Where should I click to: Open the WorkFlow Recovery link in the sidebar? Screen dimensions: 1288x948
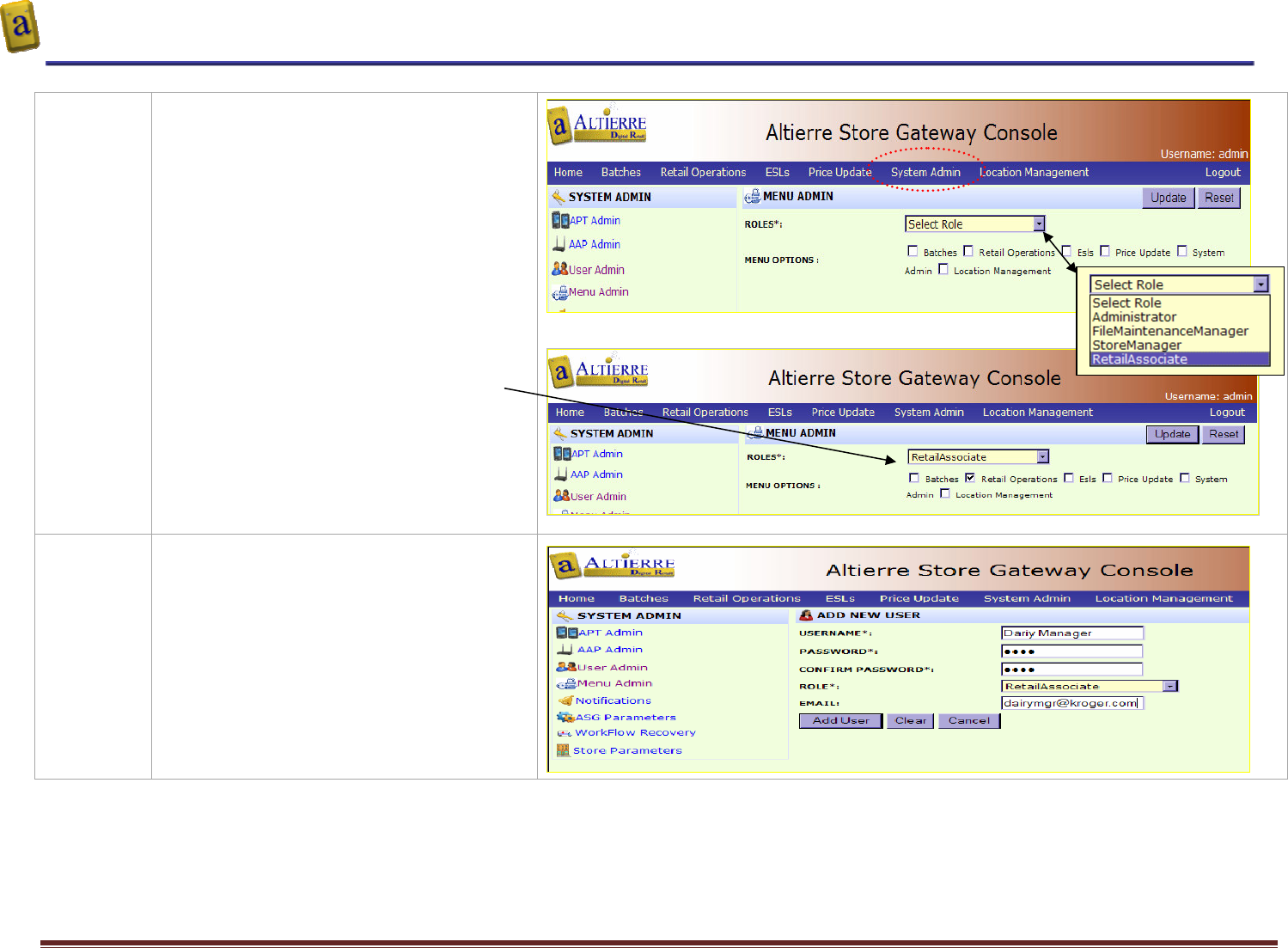[x=636, y=733]
